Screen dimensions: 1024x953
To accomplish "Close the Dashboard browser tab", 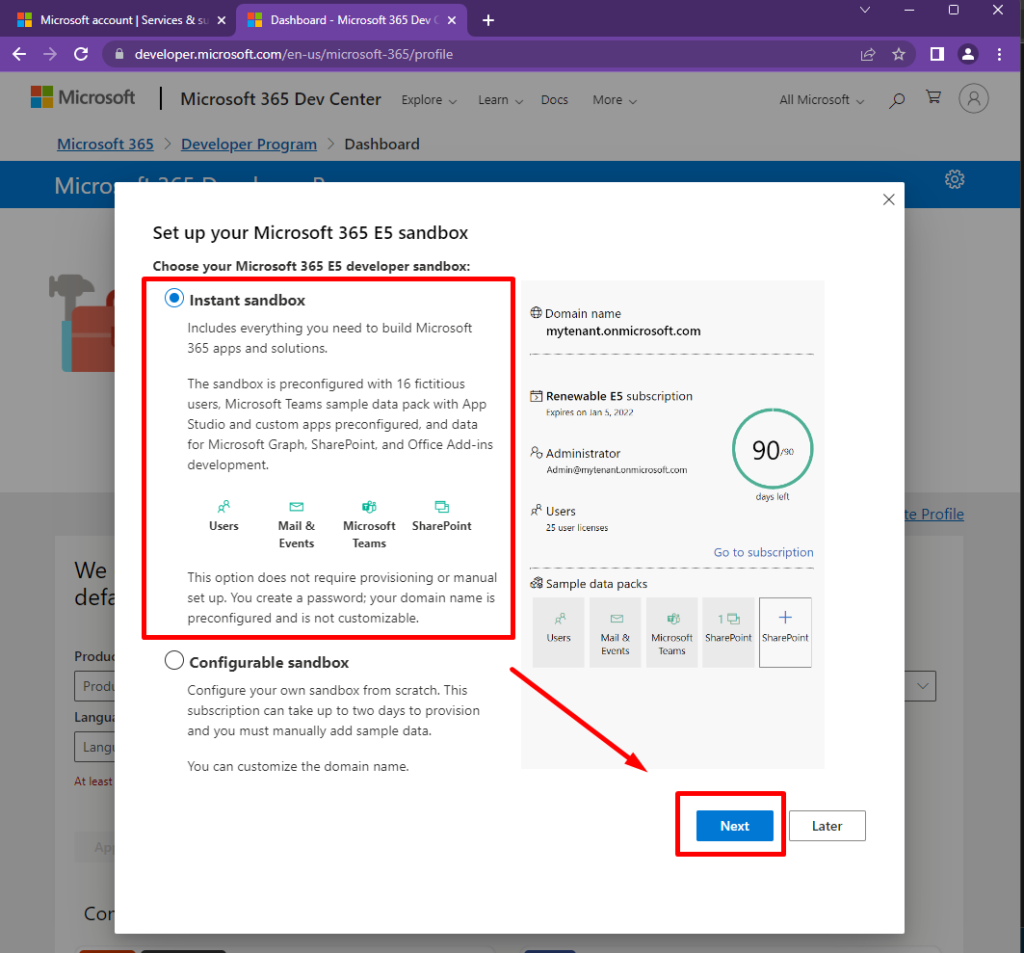I will click(451, 20).
